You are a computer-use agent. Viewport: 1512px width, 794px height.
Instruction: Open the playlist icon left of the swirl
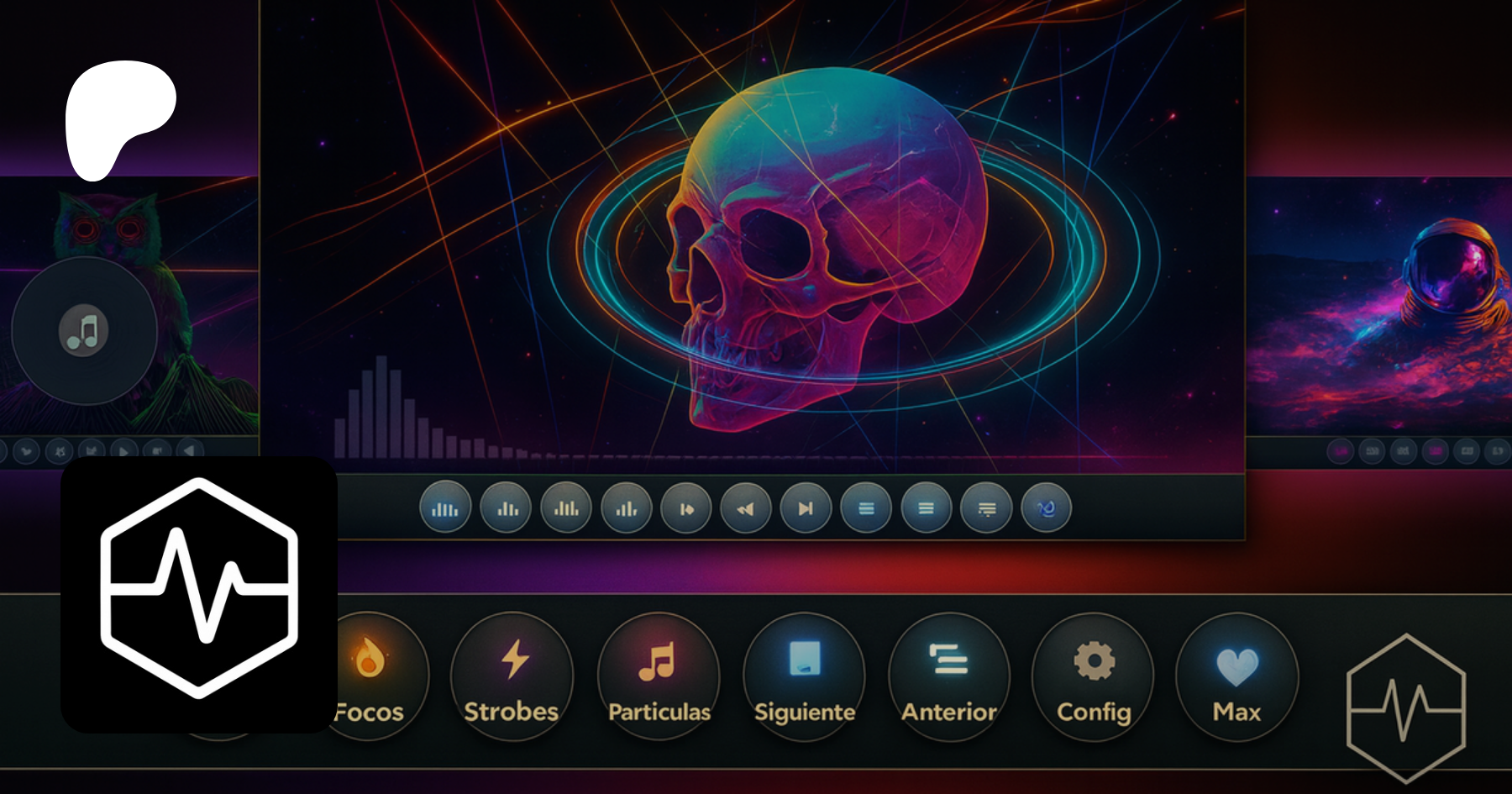tap(986, 508)
